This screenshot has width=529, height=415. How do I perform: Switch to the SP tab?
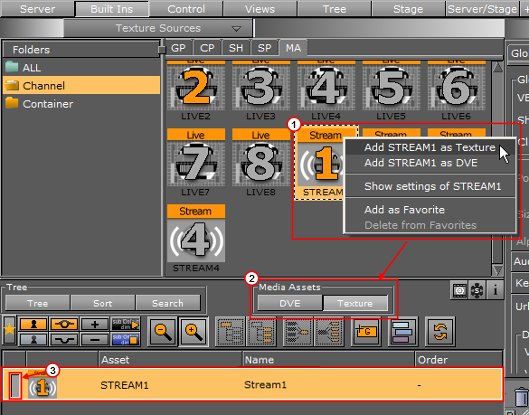264,48
